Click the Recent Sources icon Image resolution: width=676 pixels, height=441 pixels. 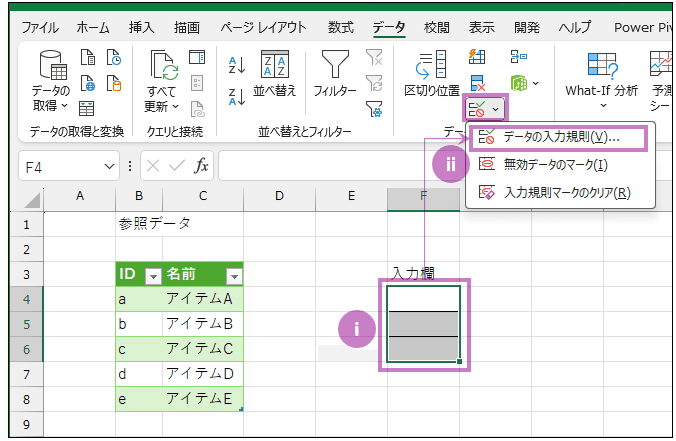click(x=114, y=57)
